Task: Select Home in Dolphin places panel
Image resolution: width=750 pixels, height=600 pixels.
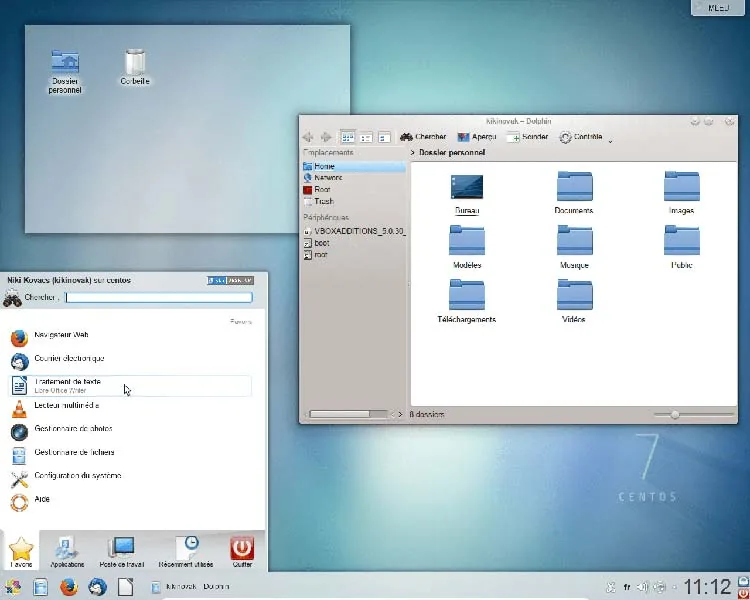Action: coord(354,166)
